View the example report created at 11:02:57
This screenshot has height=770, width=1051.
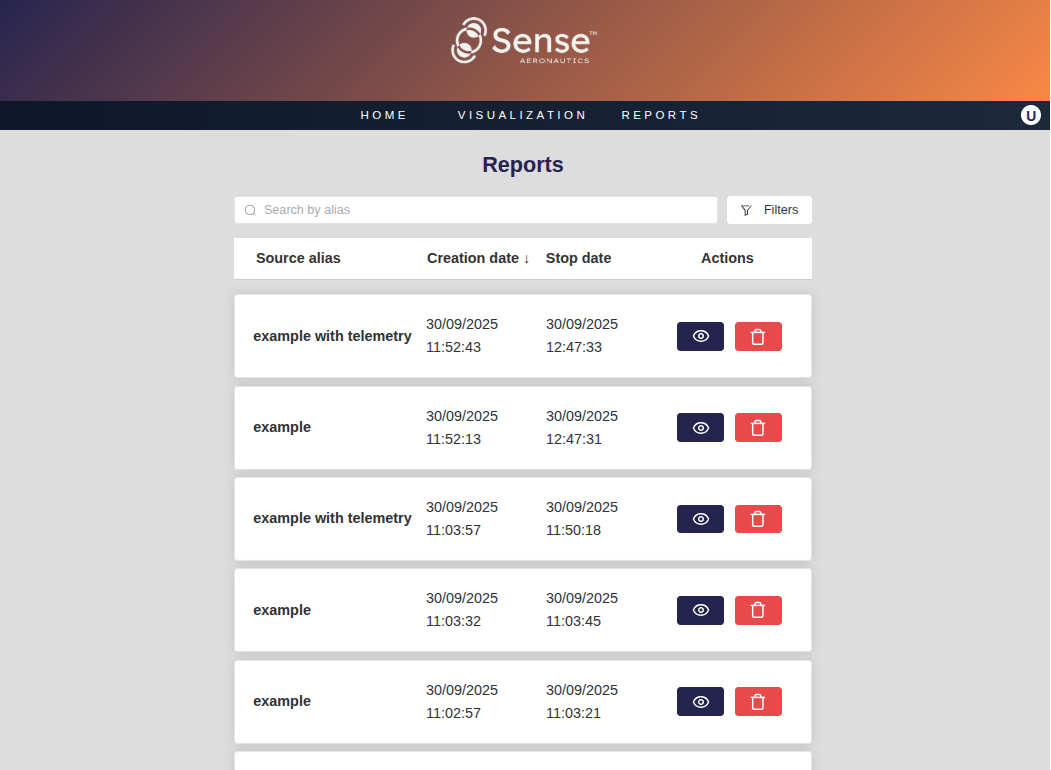700,701
